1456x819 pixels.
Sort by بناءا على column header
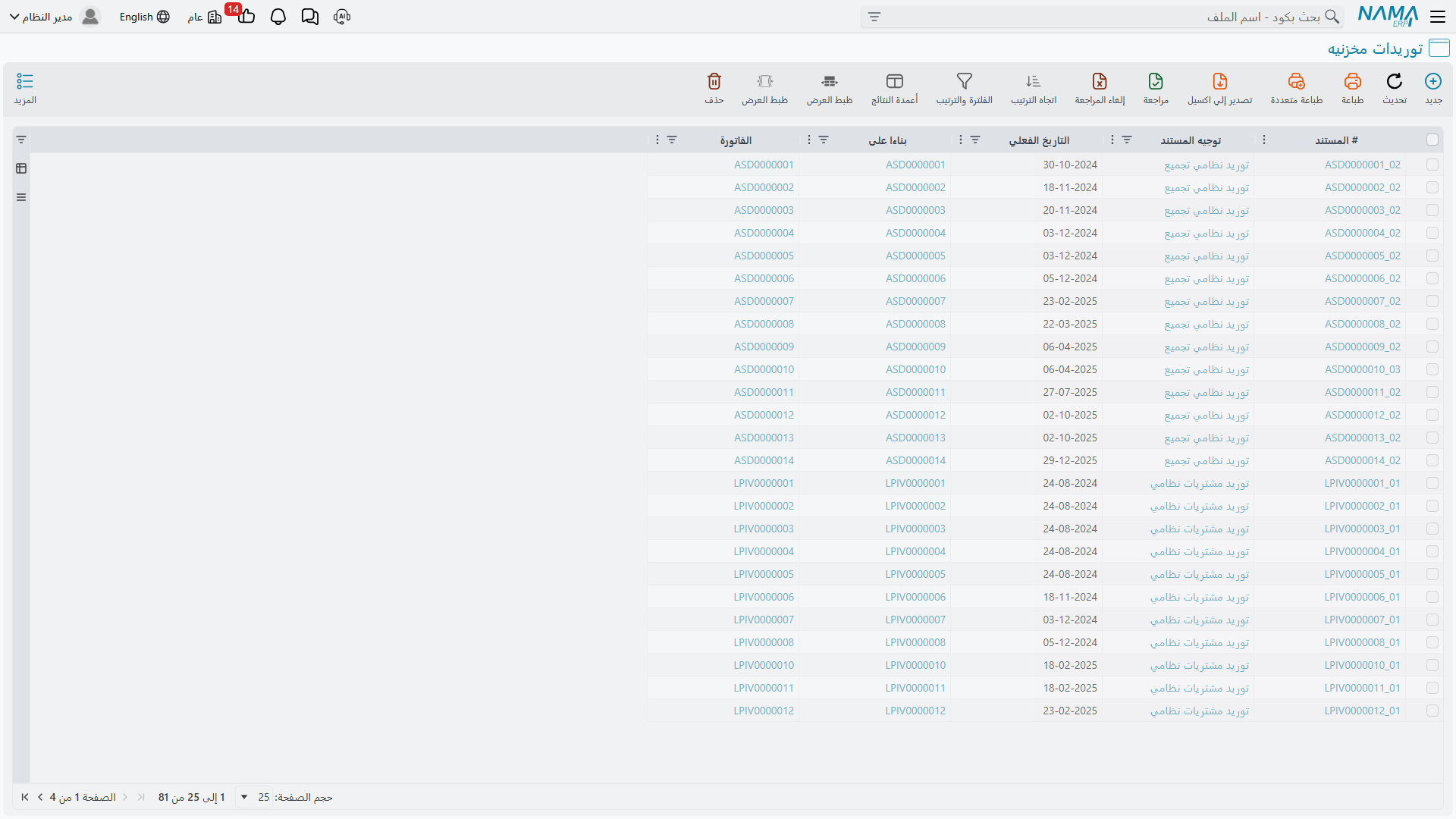pyautogui.click(x=887, y=140)
